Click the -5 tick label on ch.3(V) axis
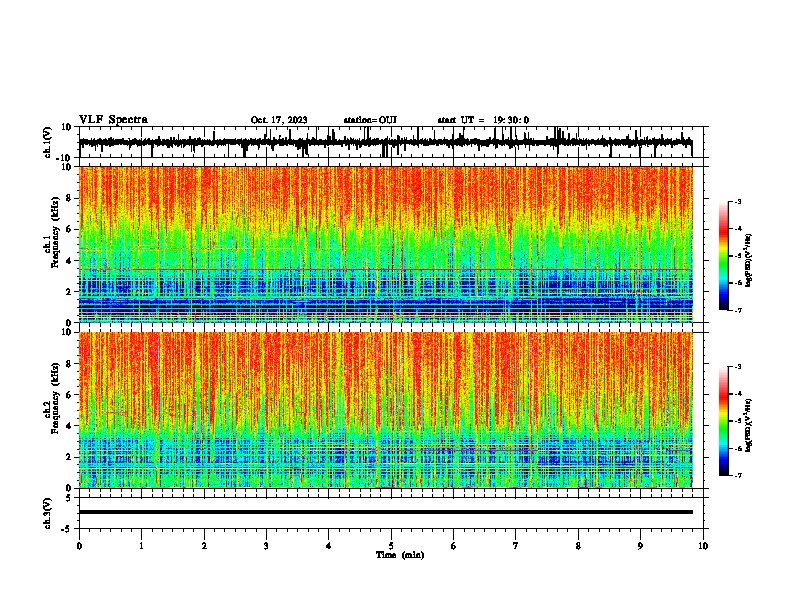792x612 pixels. [x=68, y=529]
